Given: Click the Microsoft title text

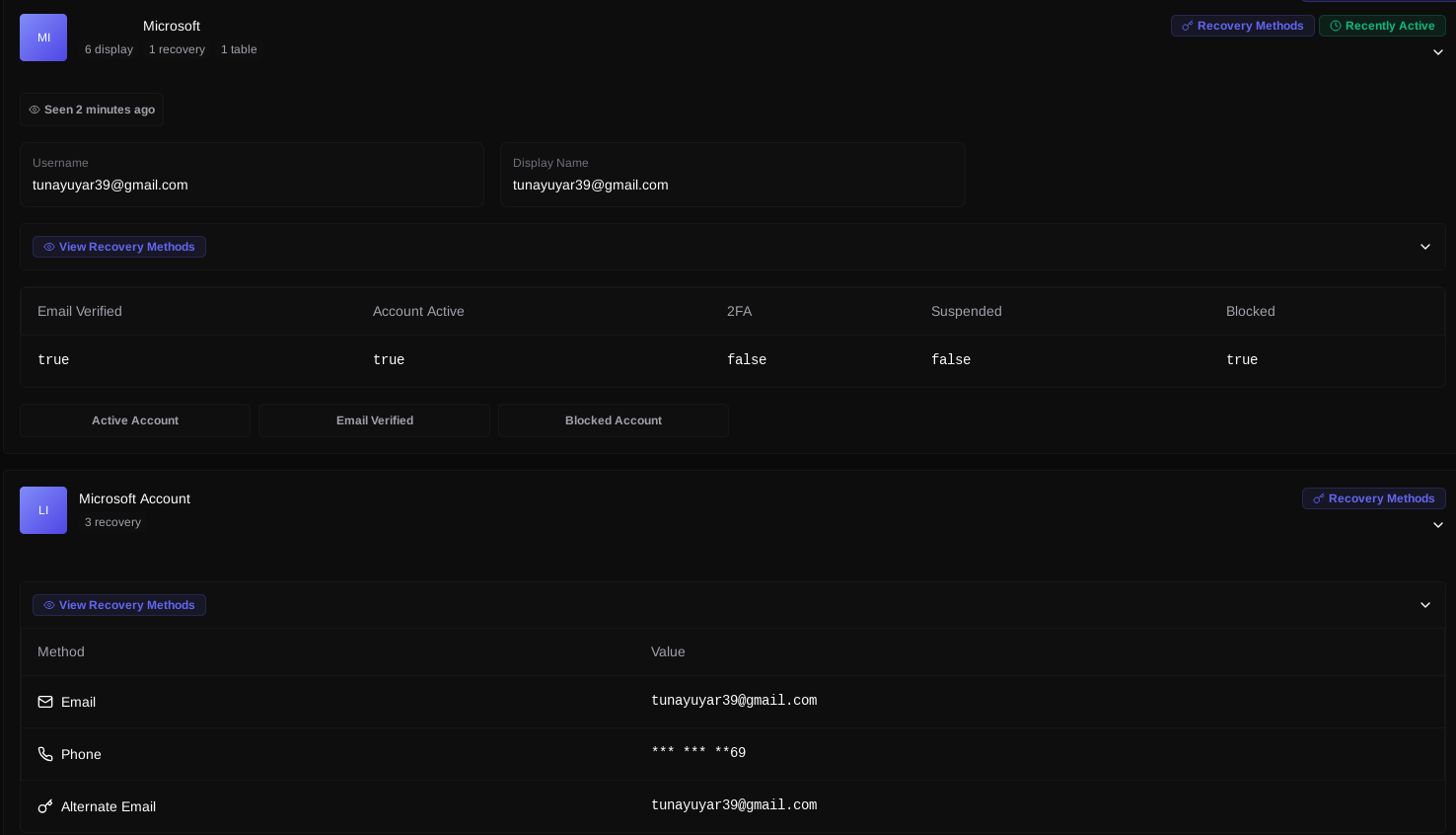Looking at the screenshot, I should (x=172, y=26).
